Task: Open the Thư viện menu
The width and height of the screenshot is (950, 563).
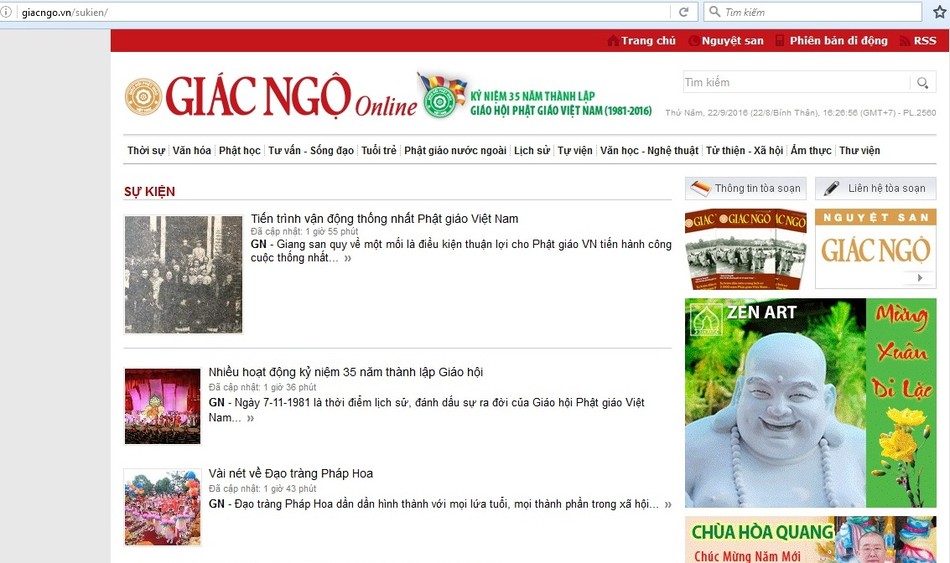Action: pyautogui.click(x=860, y=150)
